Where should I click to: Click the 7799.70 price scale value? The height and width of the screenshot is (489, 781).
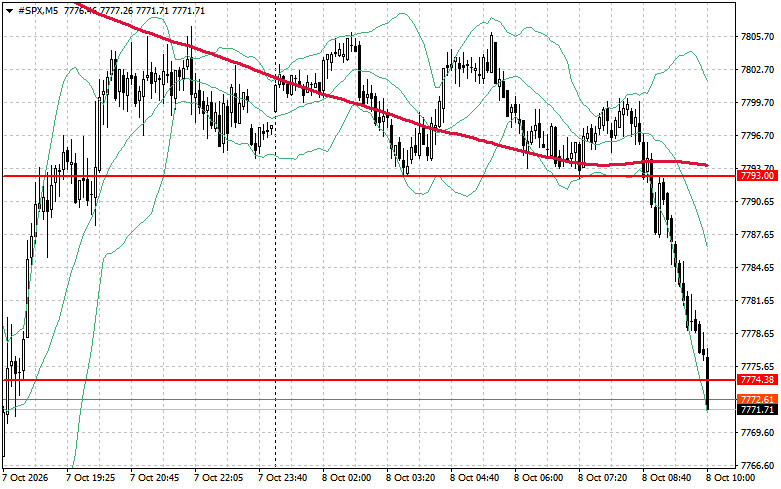pos(757,103)
